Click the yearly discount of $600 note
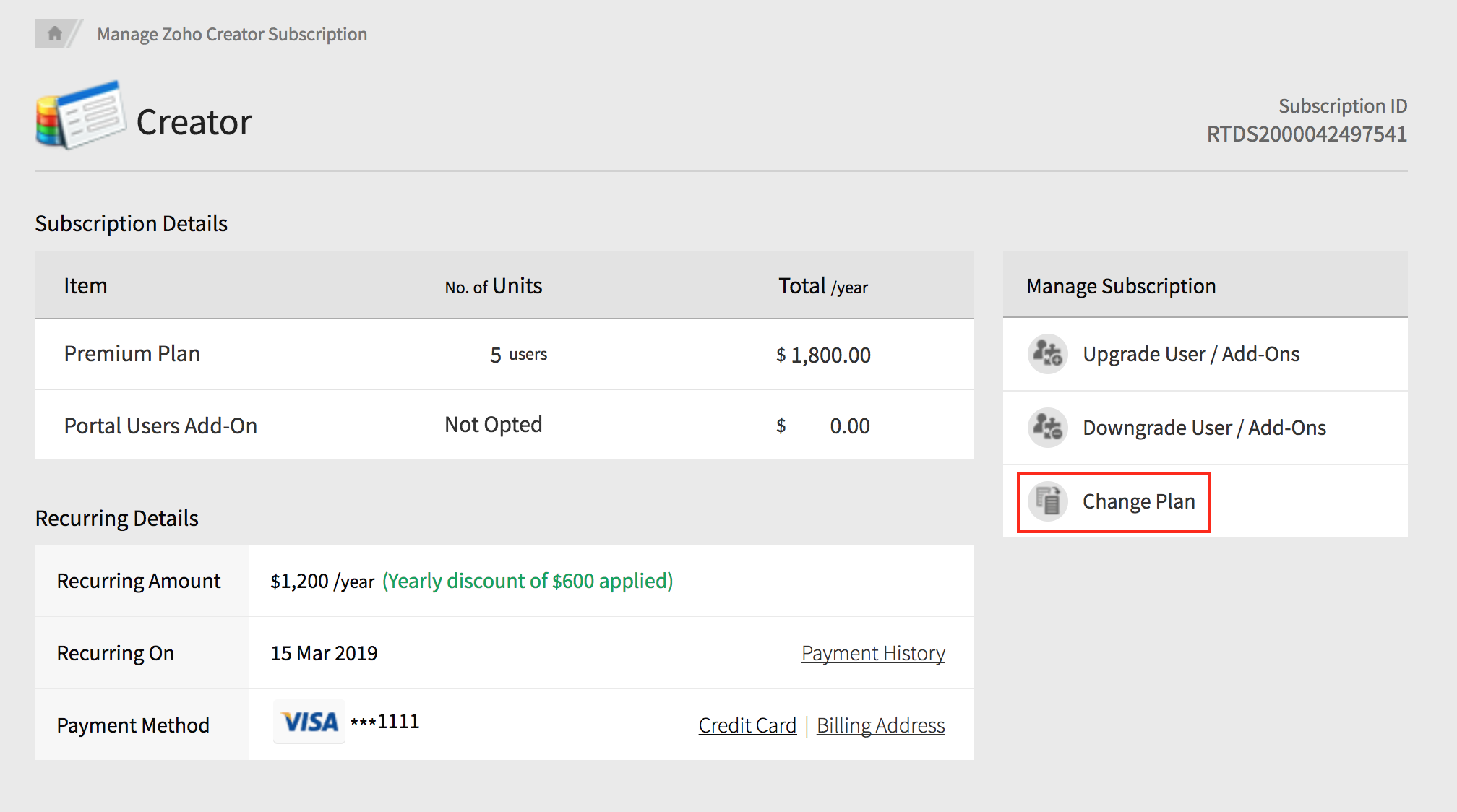This screenshot has width=1457, height=812. 528,581
